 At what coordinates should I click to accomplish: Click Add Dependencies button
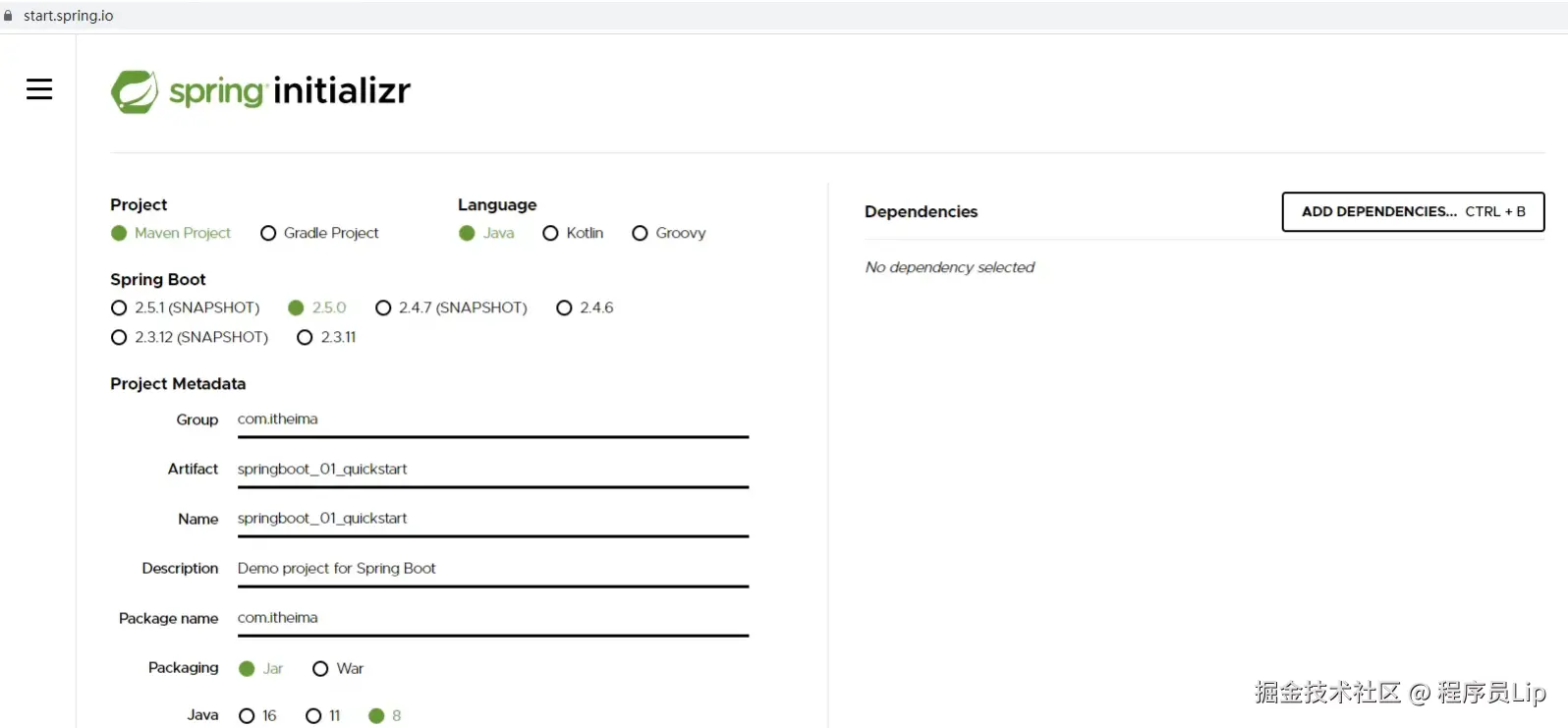click(x=1413, y=211)
